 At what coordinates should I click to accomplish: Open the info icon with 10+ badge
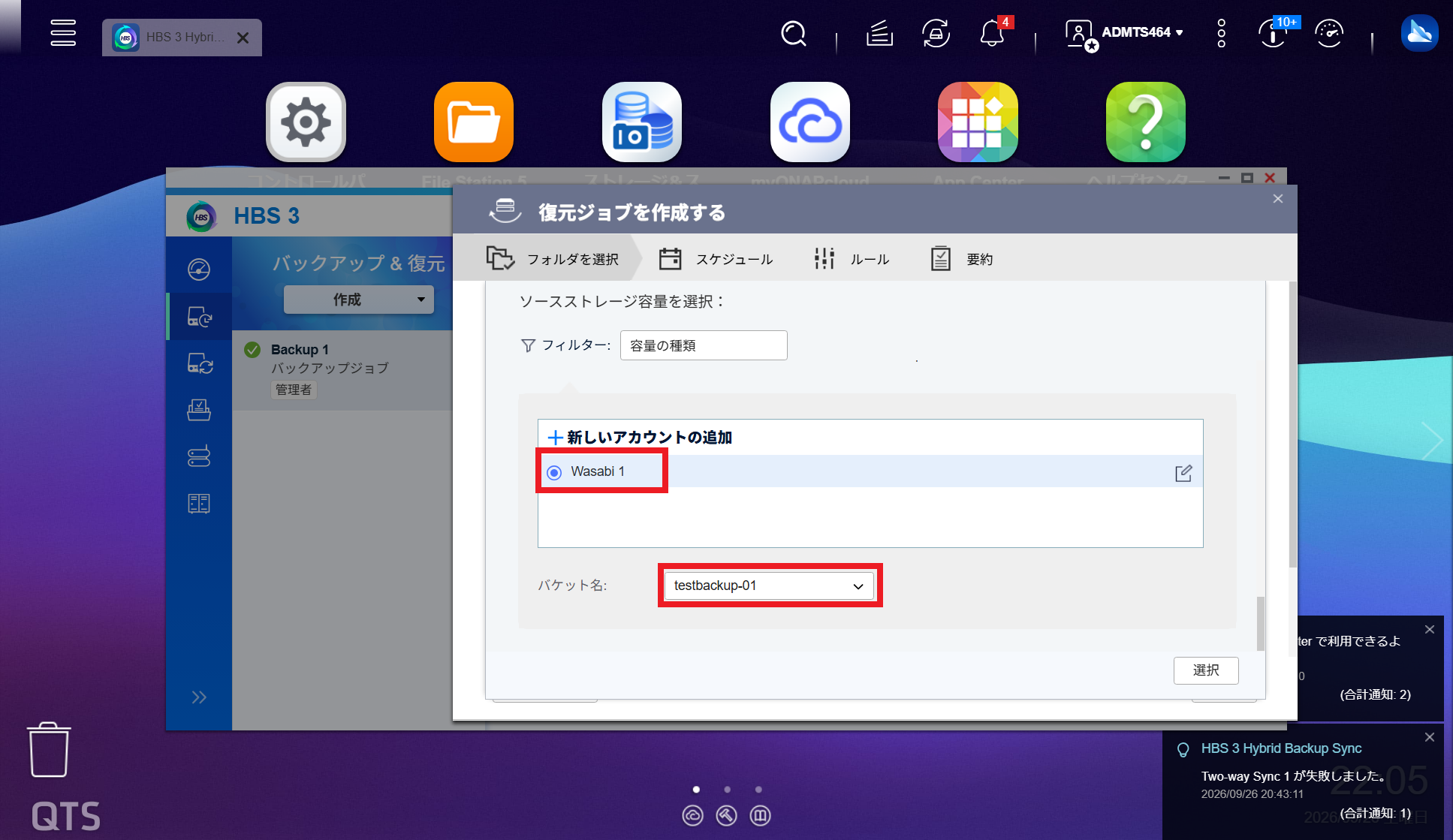pos(1274,34)
